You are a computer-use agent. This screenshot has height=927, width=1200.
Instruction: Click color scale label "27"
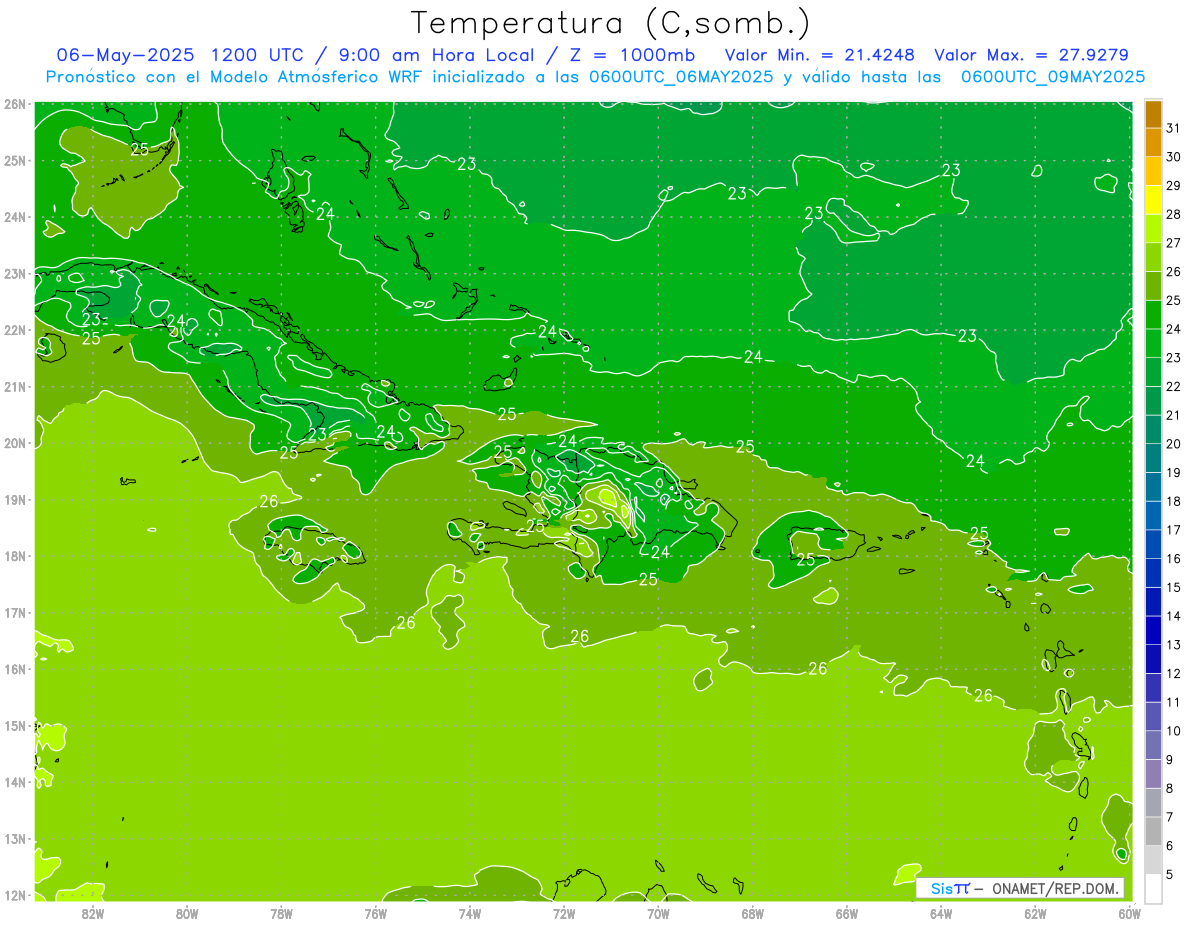pyautogui.click(x=1174, y=244)
